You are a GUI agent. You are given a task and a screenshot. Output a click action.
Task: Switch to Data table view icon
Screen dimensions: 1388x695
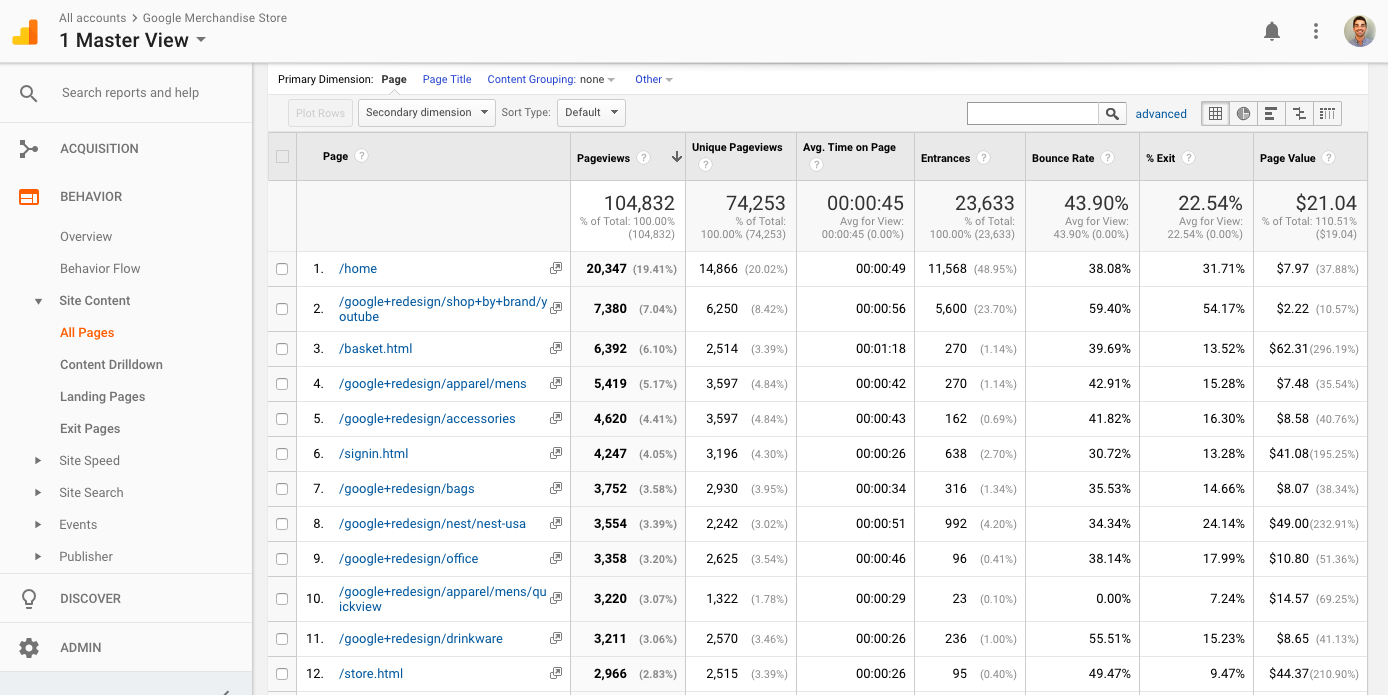point(1215,114)
